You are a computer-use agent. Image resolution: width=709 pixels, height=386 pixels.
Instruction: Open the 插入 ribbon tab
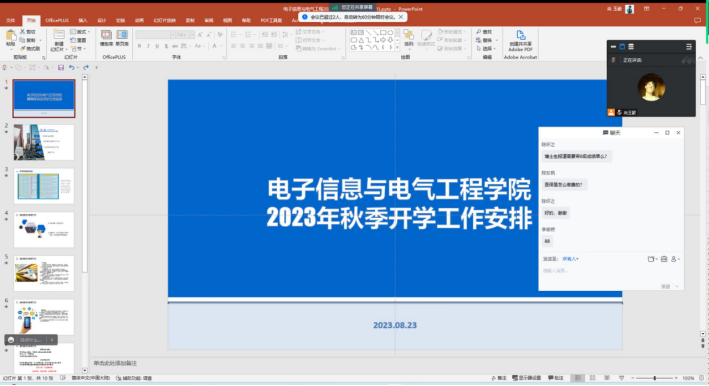coord(83,20)
